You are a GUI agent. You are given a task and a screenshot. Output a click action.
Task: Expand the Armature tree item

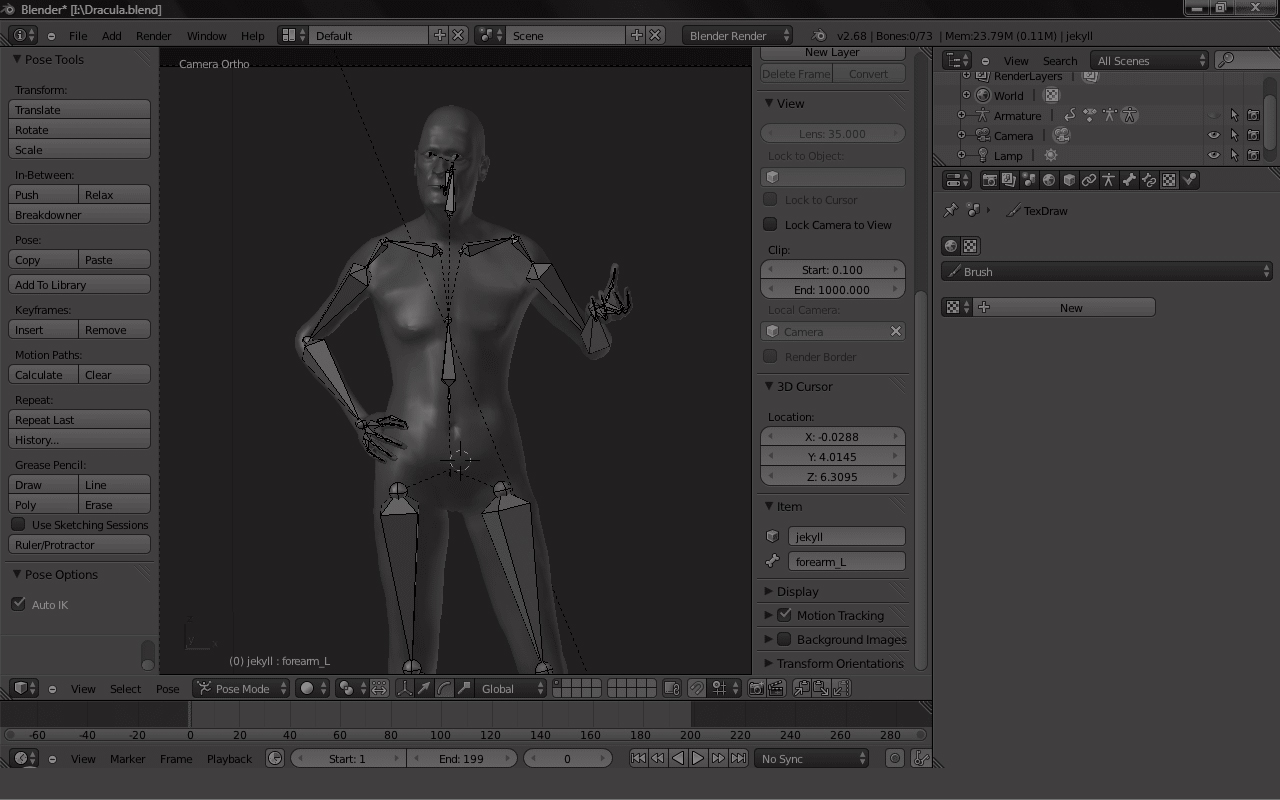click(962, 116)
